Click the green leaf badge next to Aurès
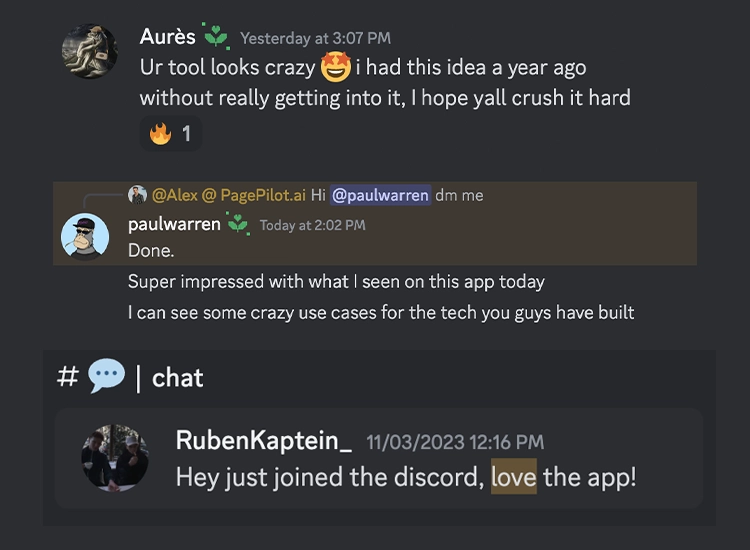 click(x=216, y=36)
